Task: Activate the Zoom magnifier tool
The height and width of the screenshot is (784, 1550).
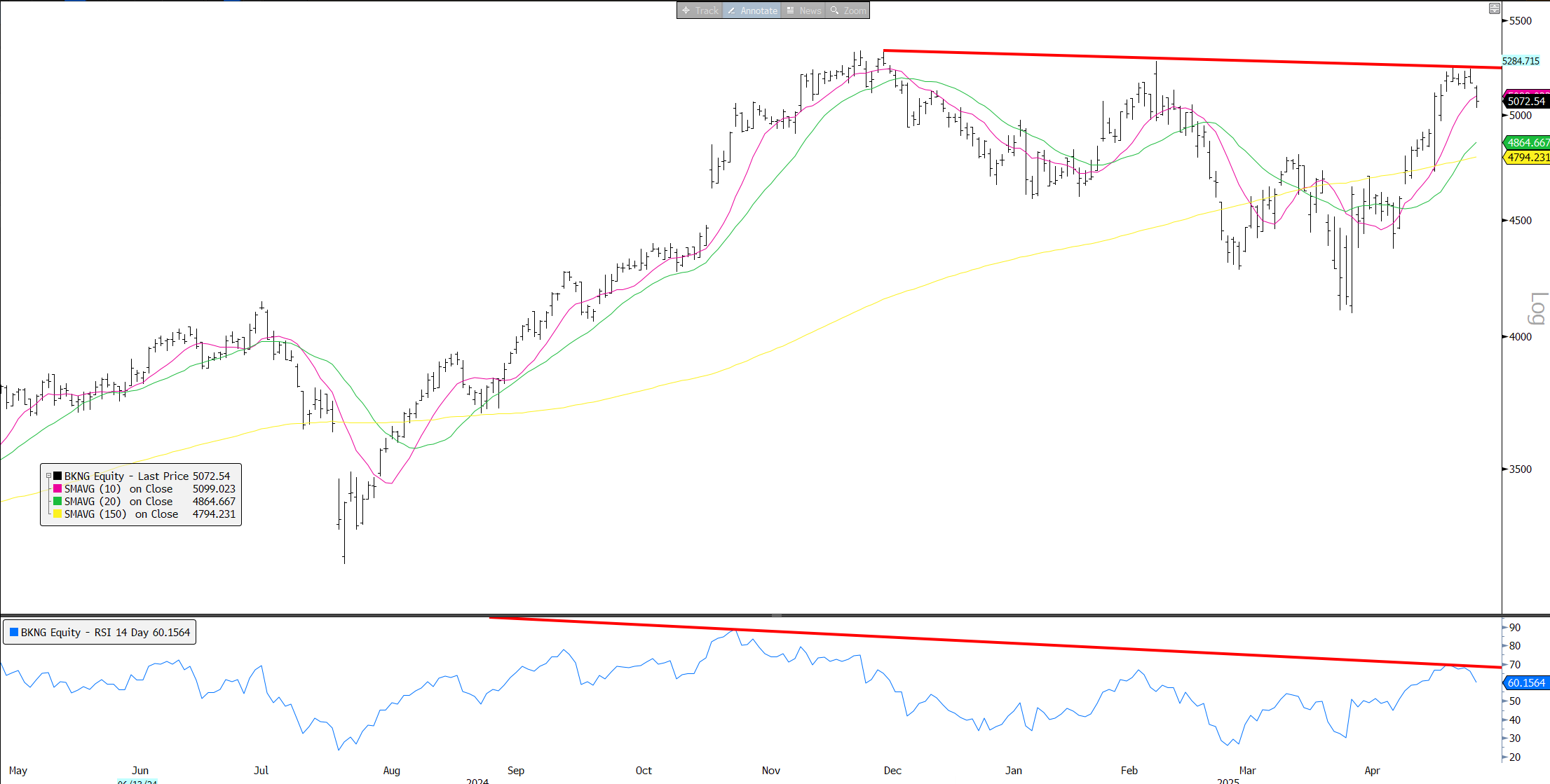Action: pos(848,11)
